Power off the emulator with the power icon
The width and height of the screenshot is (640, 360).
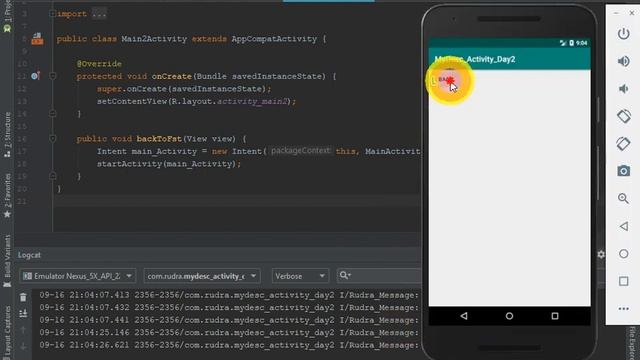coord(623,33)
